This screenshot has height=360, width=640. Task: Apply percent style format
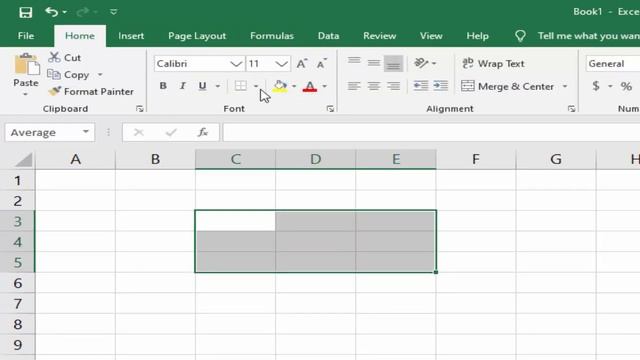pyautogui.click(x=626, y=86)
